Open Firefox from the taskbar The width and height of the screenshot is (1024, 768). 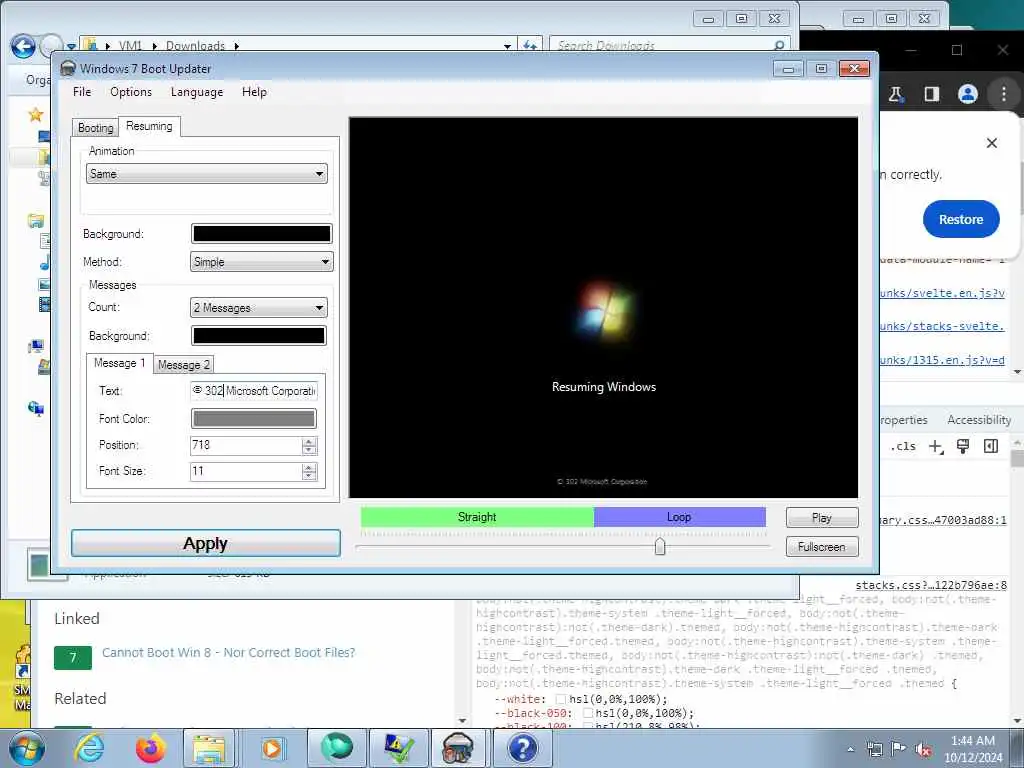pos(150,748)
